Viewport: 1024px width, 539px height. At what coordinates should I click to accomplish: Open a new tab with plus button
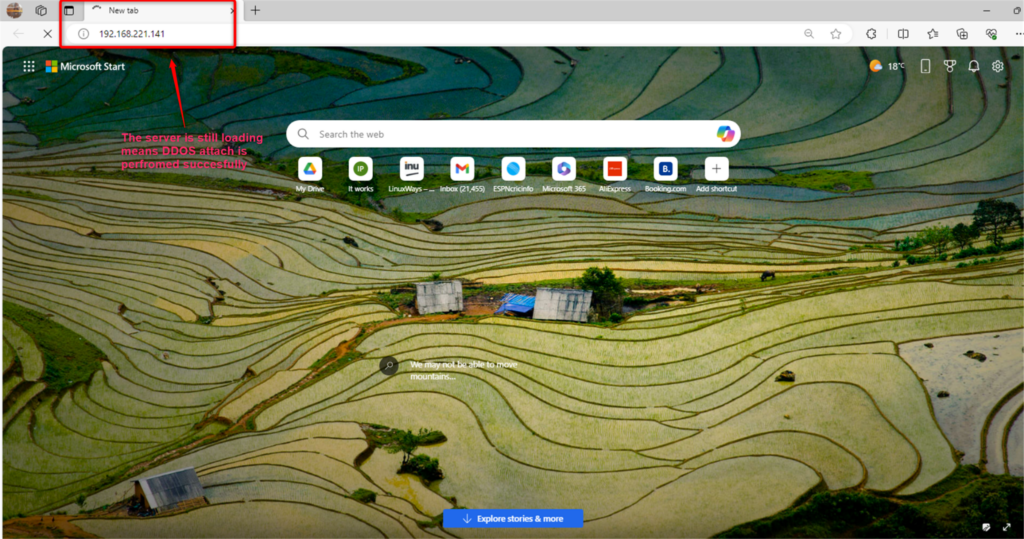[x=255, y=10]
